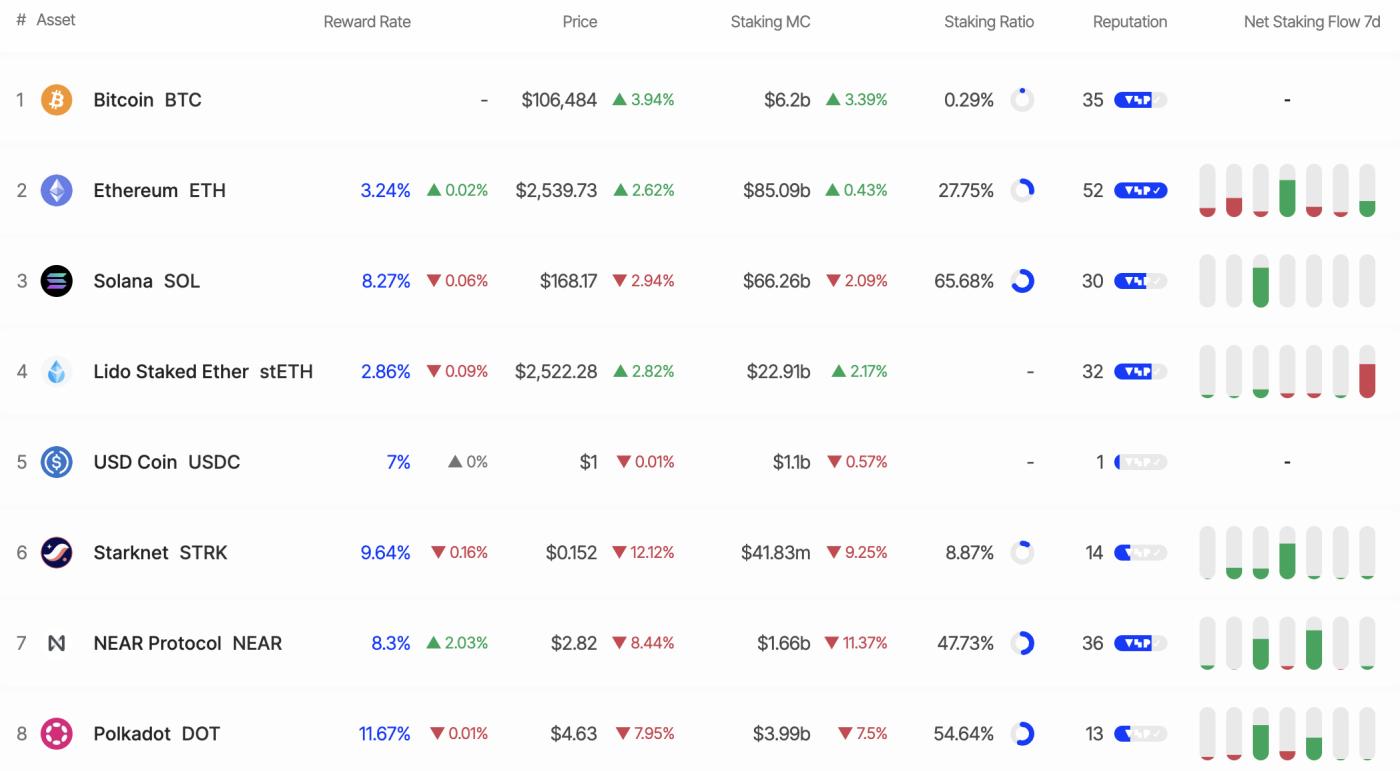
Task: Click the Ethereum logo icon
Action: (x=56, y=190)
